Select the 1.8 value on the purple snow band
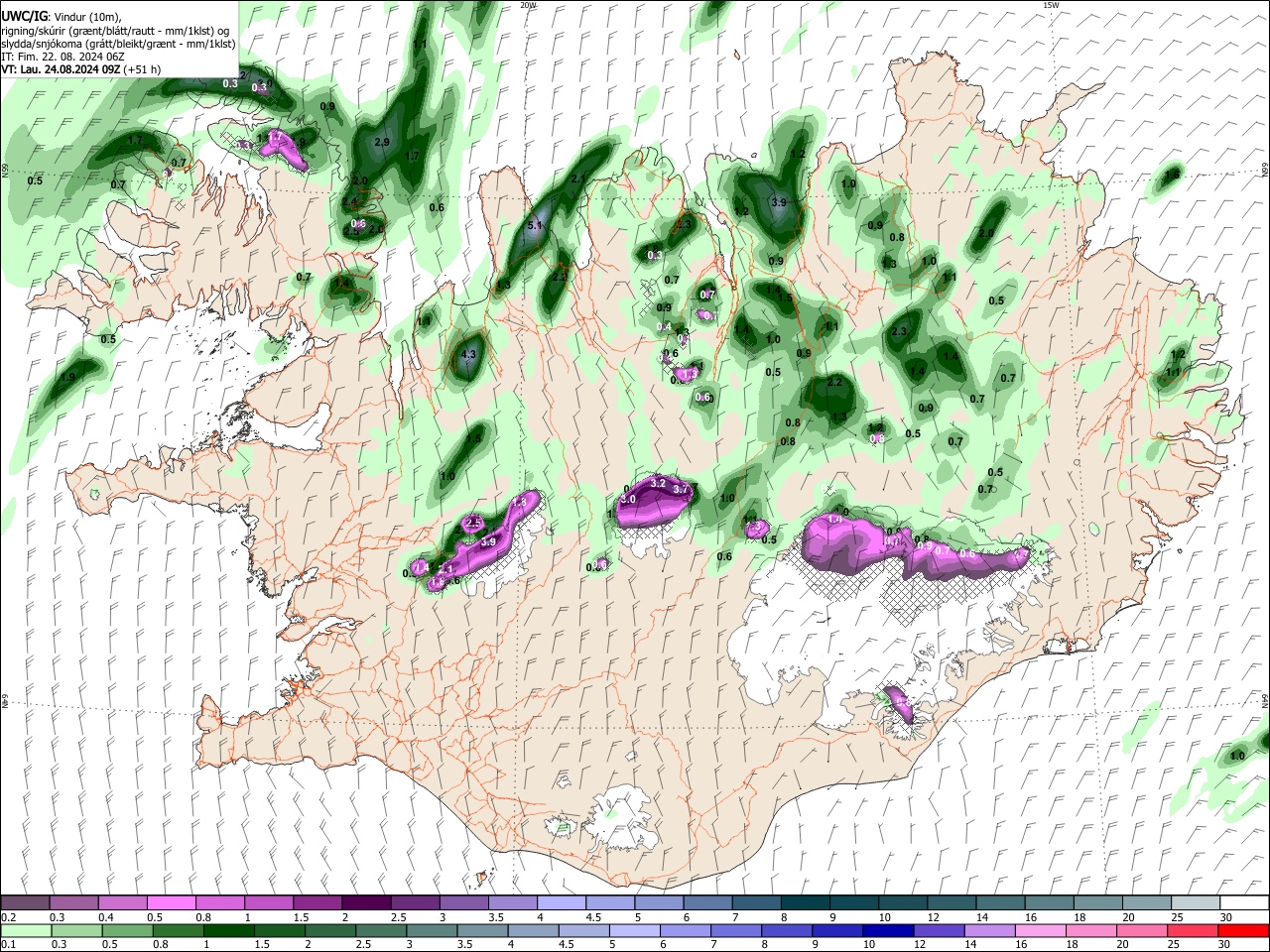This screenshot has height=952, width=1270. (x=519, y=503)
